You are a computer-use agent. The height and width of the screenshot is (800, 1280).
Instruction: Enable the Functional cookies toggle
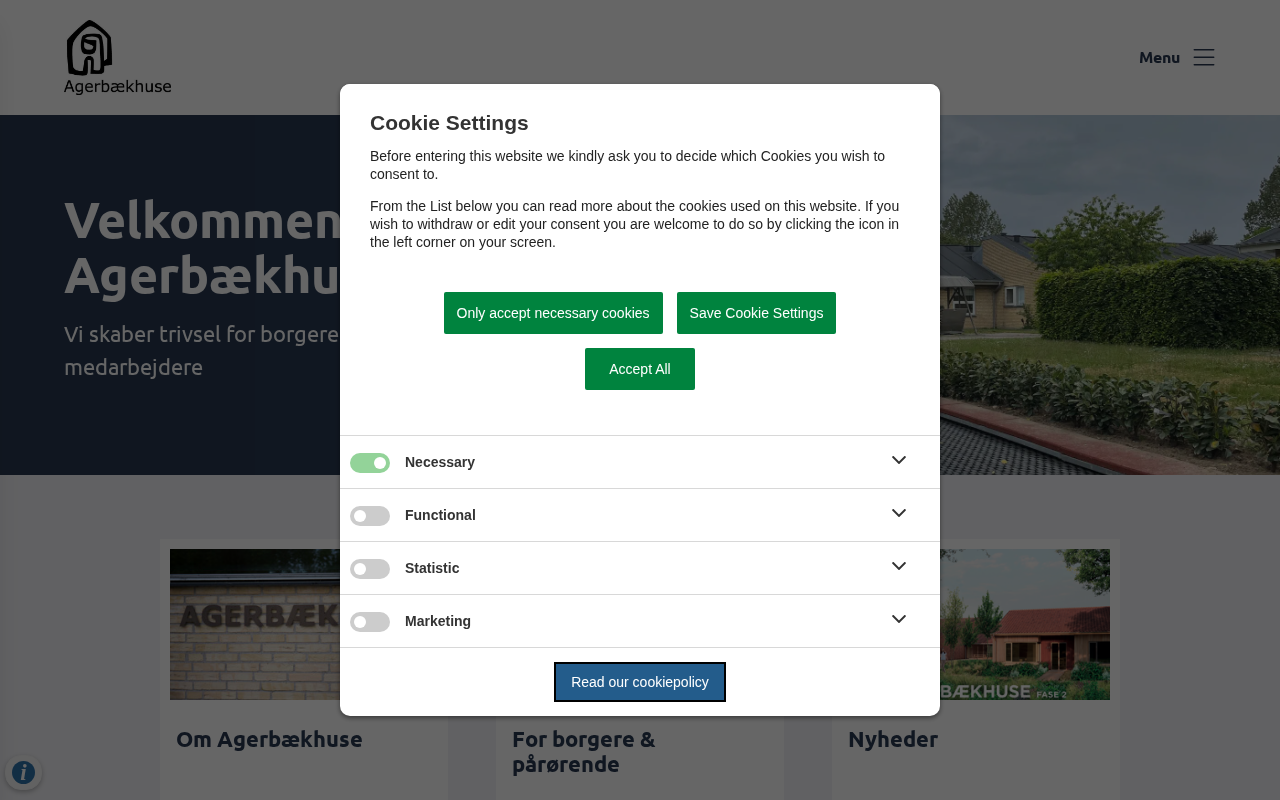370,516
